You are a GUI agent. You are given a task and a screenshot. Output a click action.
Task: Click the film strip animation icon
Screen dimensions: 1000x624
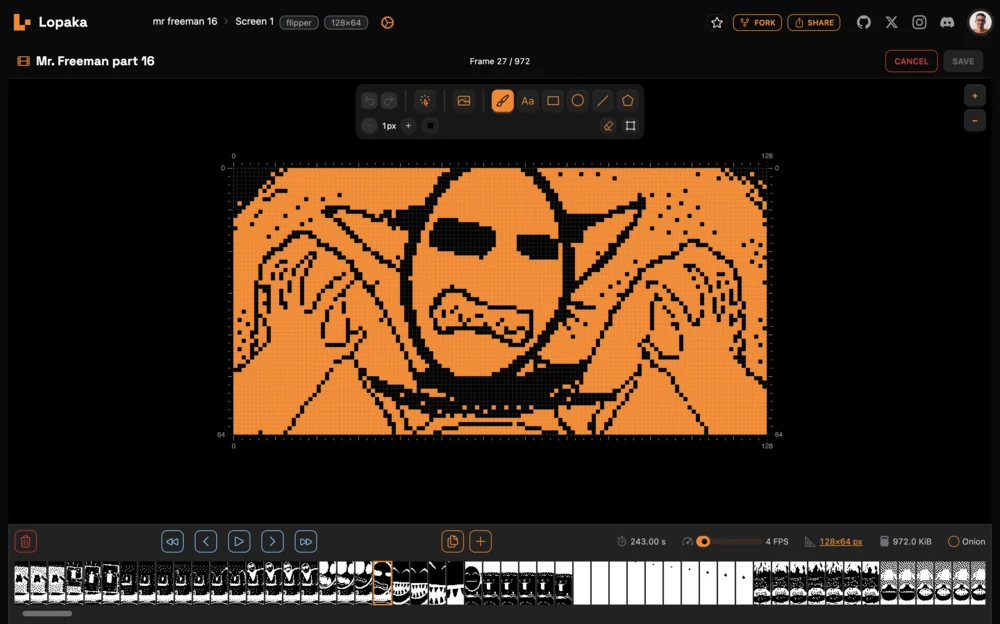point(24,61)
